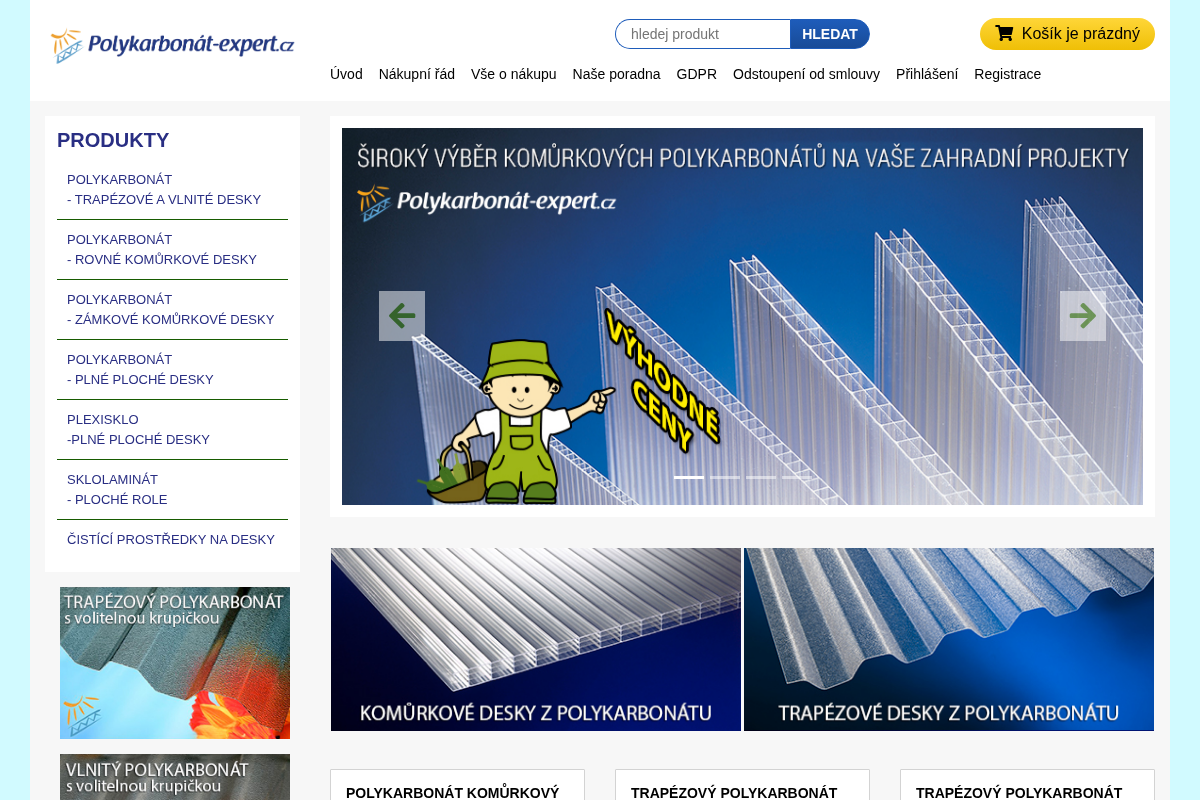Click the HLEDAT search button

830,34
